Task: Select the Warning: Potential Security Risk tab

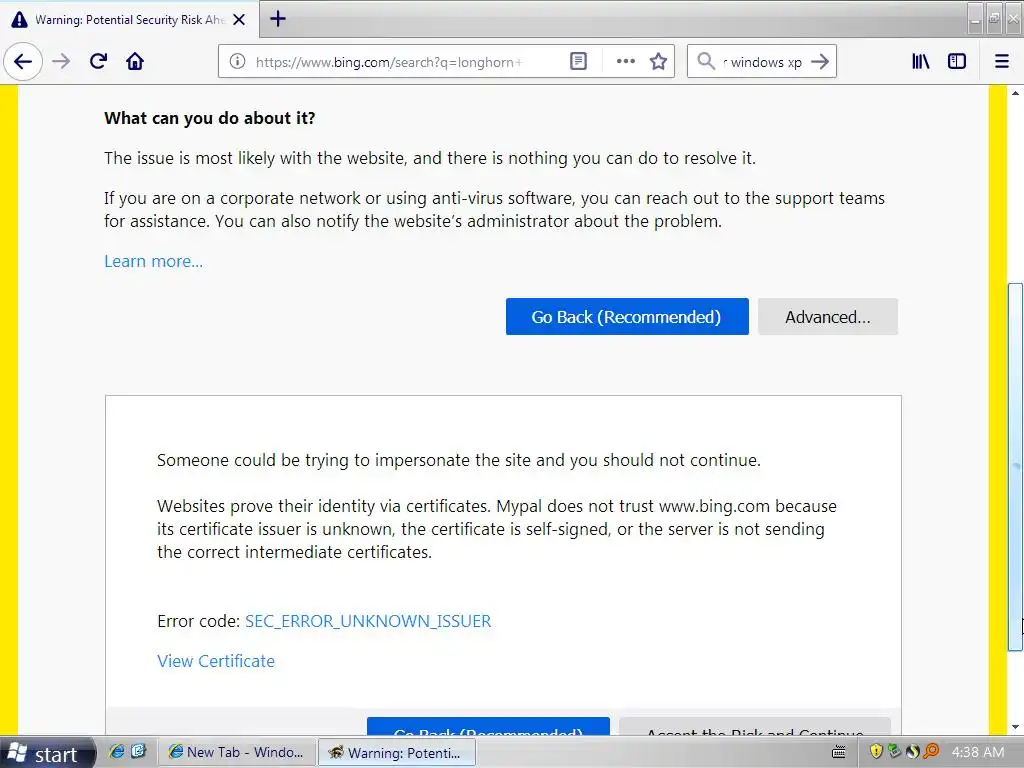Action: tap(129, 20)
